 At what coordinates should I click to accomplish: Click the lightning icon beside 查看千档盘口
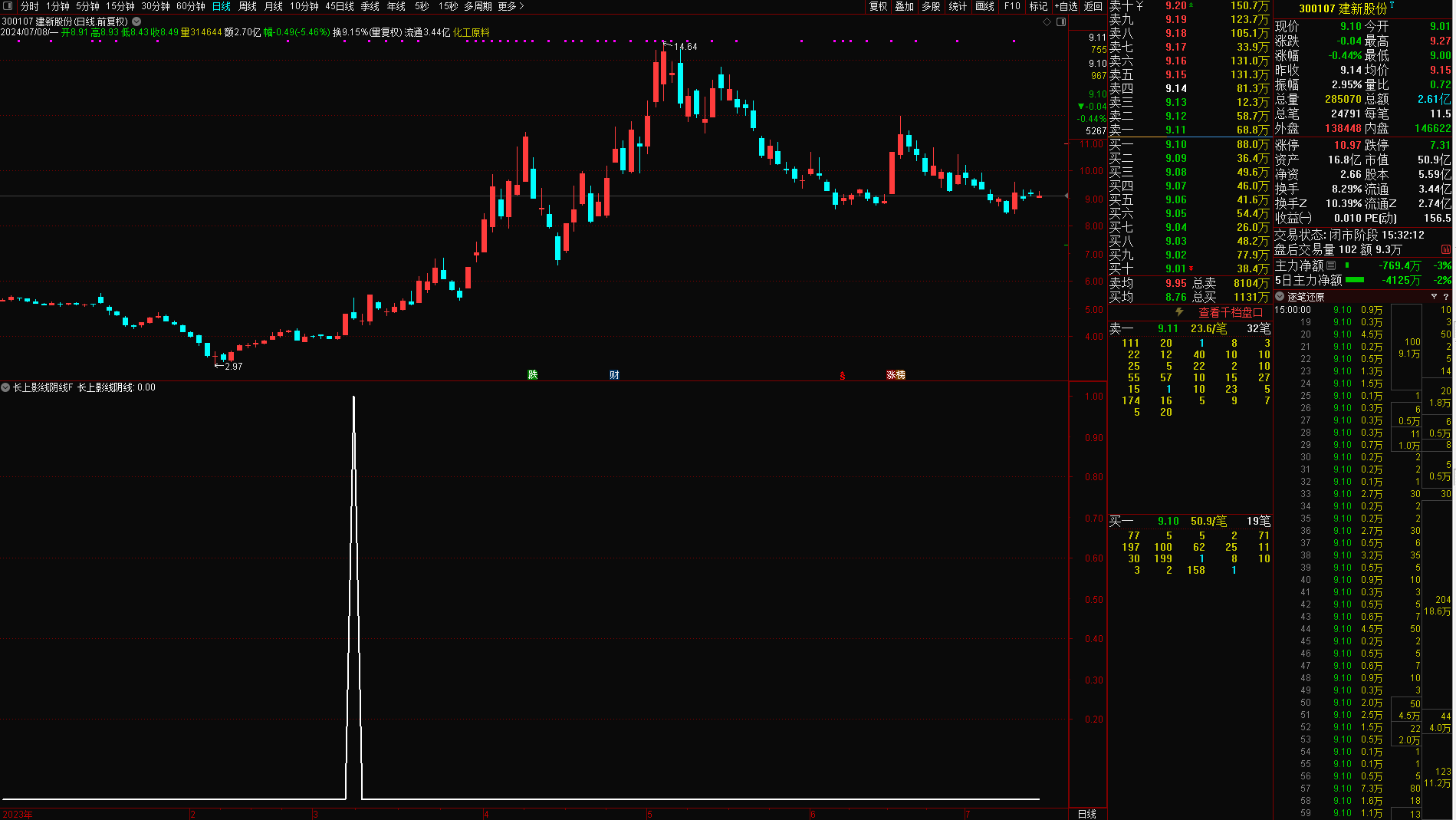coord(1179,312)
